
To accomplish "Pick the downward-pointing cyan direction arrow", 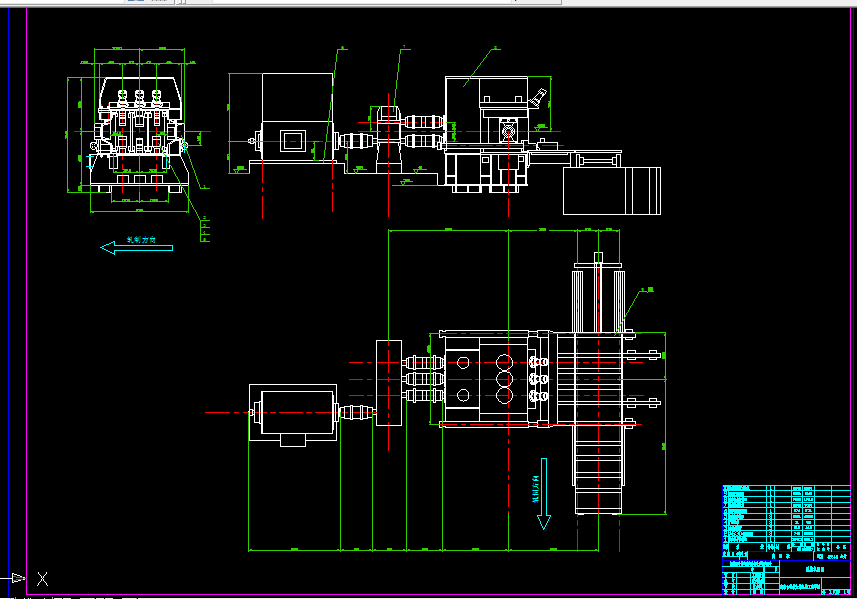I will [x=544, y=494].
